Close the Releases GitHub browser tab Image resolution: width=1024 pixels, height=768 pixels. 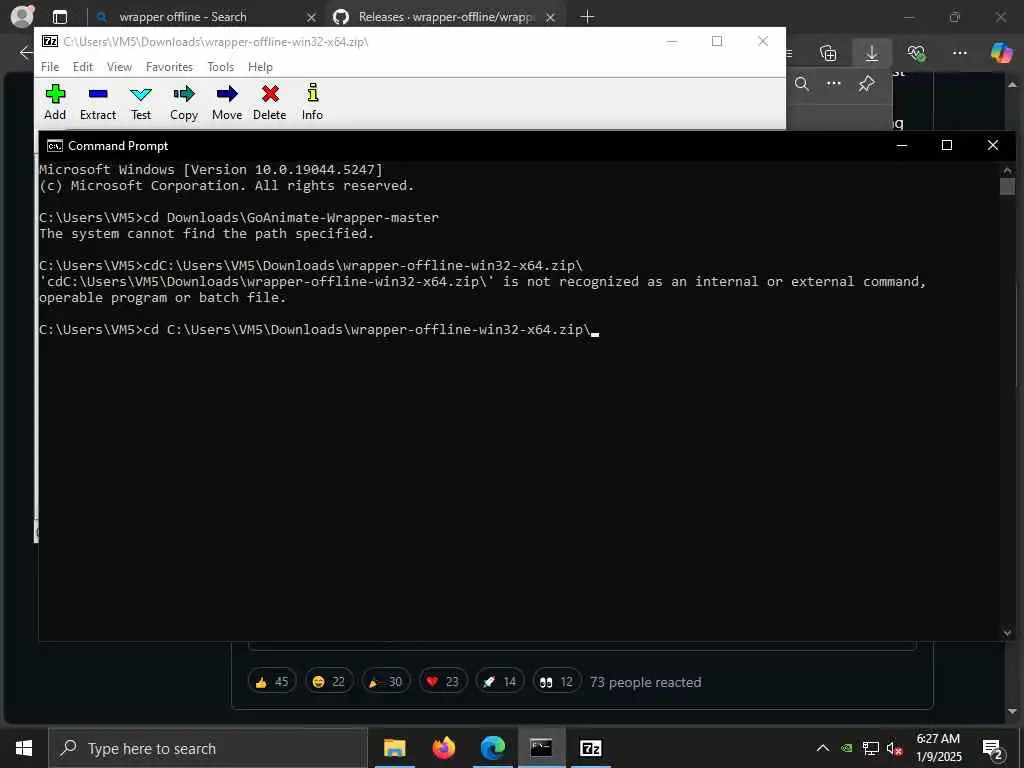click(x=551, y=17)
